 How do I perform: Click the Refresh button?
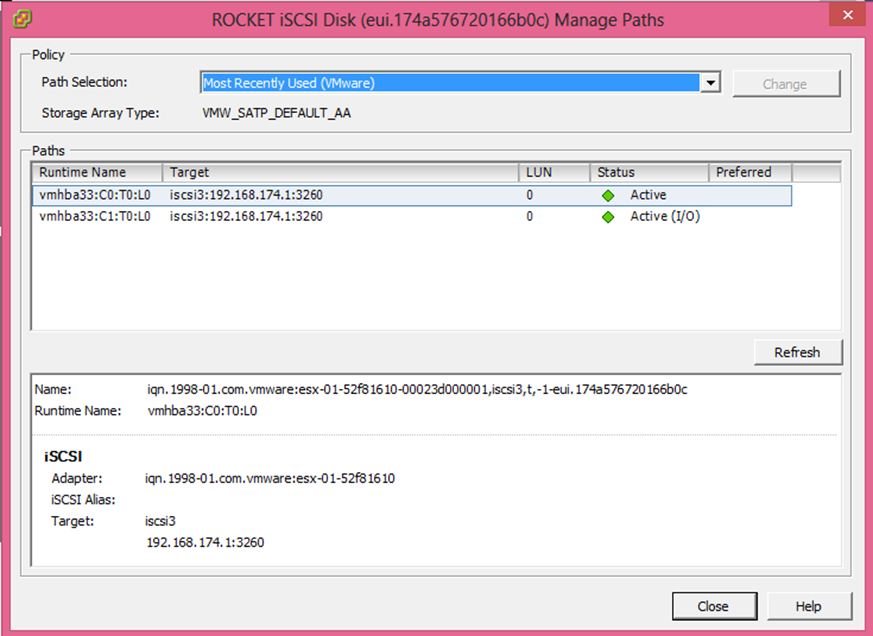(x=797, y=352)
